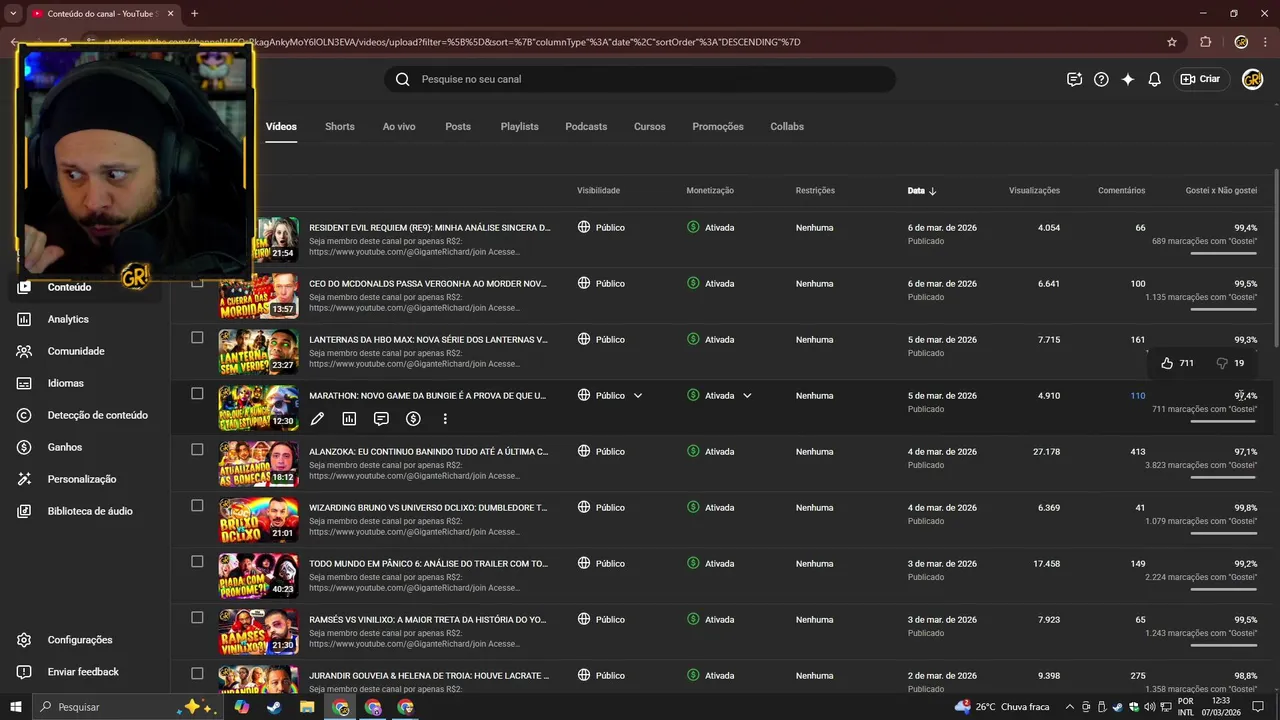1280x720 pixels.
Task: Open Biblioteca de áudio sidebar icon
Action: coord(25,511)
